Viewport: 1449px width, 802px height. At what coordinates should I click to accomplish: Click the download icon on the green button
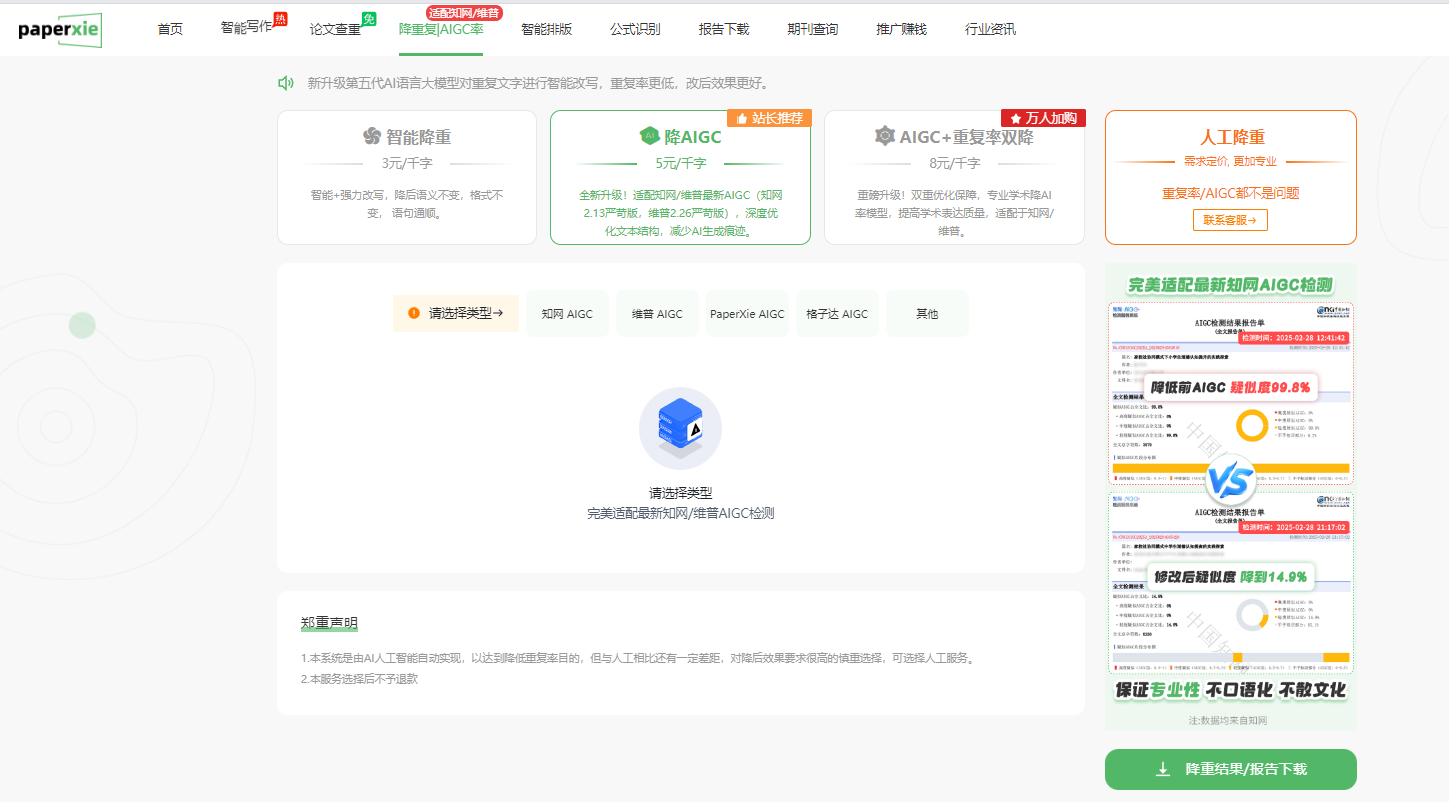[x=1163, y=769]
